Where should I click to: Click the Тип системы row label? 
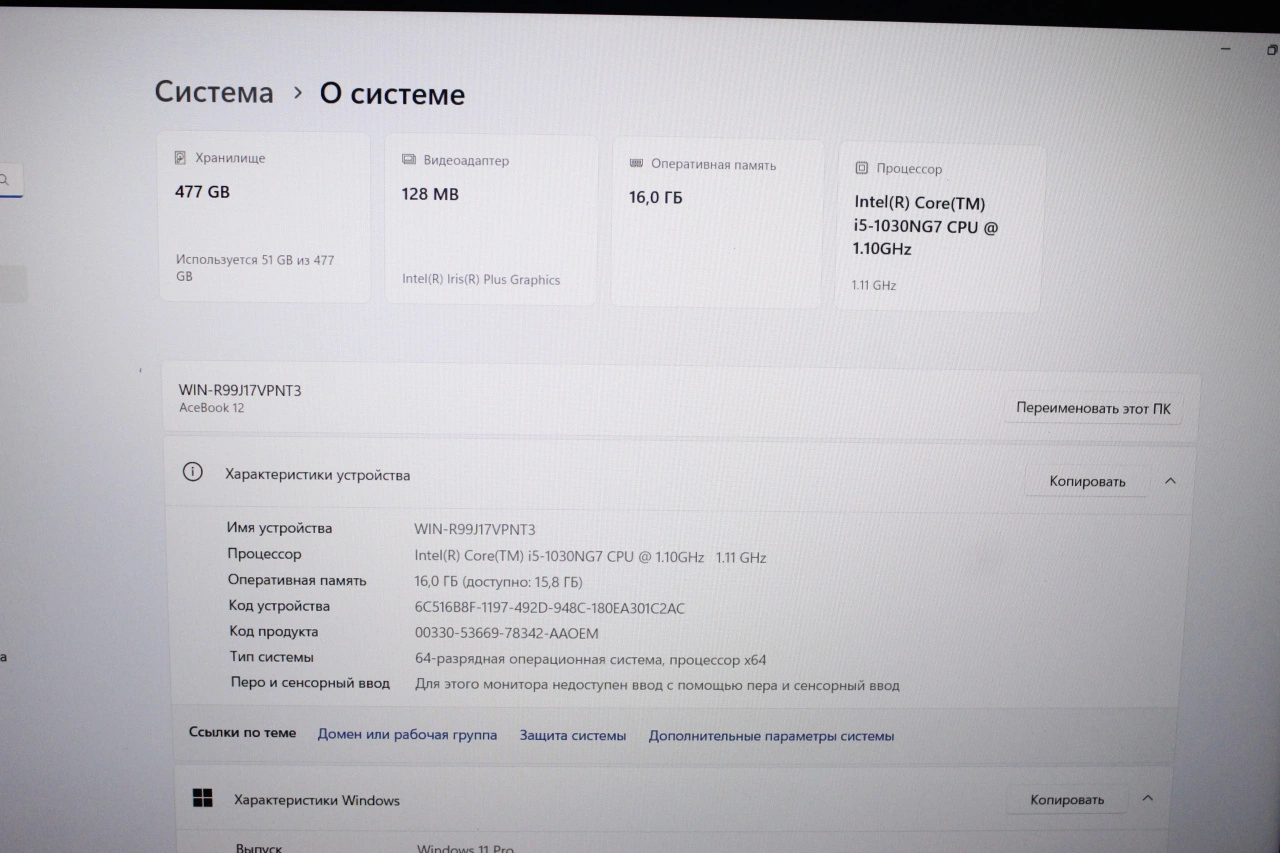click(x=272, y=657)
